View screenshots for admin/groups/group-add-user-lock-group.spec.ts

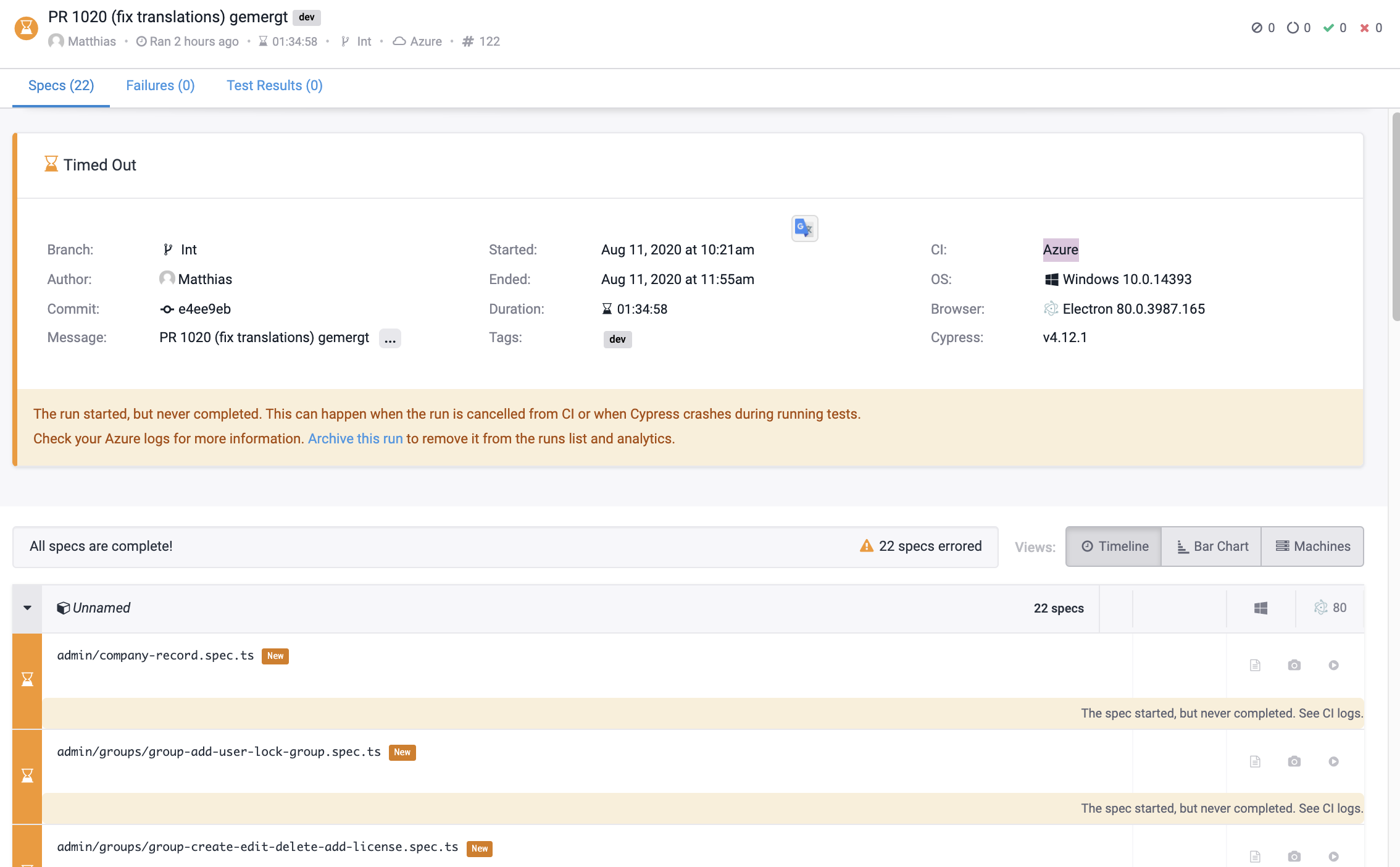click(1294, 761)
